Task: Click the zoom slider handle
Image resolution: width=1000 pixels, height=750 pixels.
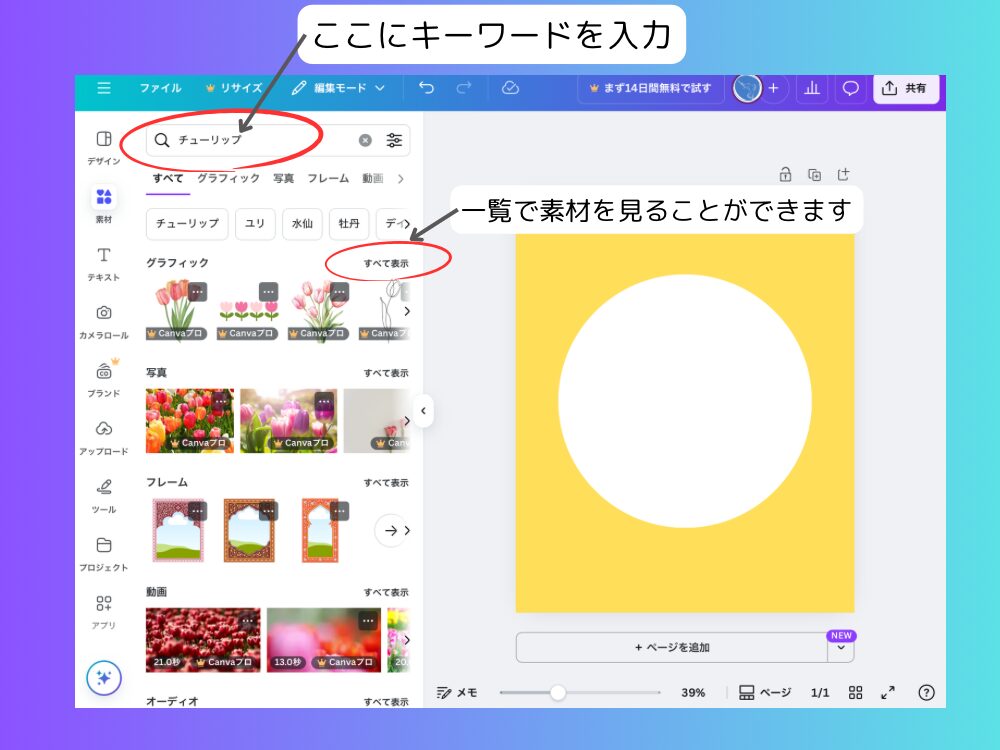Action: [558, 693]
